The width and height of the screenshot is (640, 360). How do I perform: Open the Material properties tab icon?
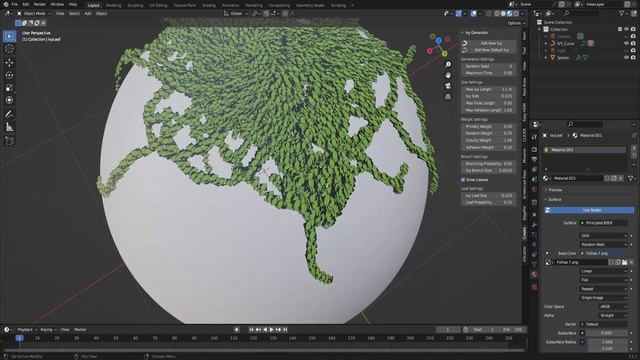[x=534, y=275]
